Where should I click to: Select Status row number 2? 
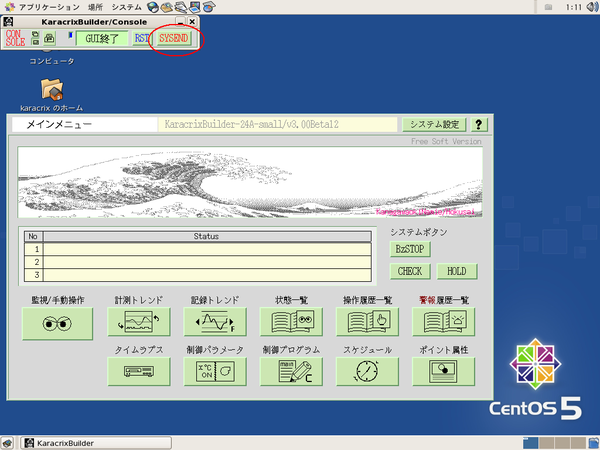coord(197,262)
